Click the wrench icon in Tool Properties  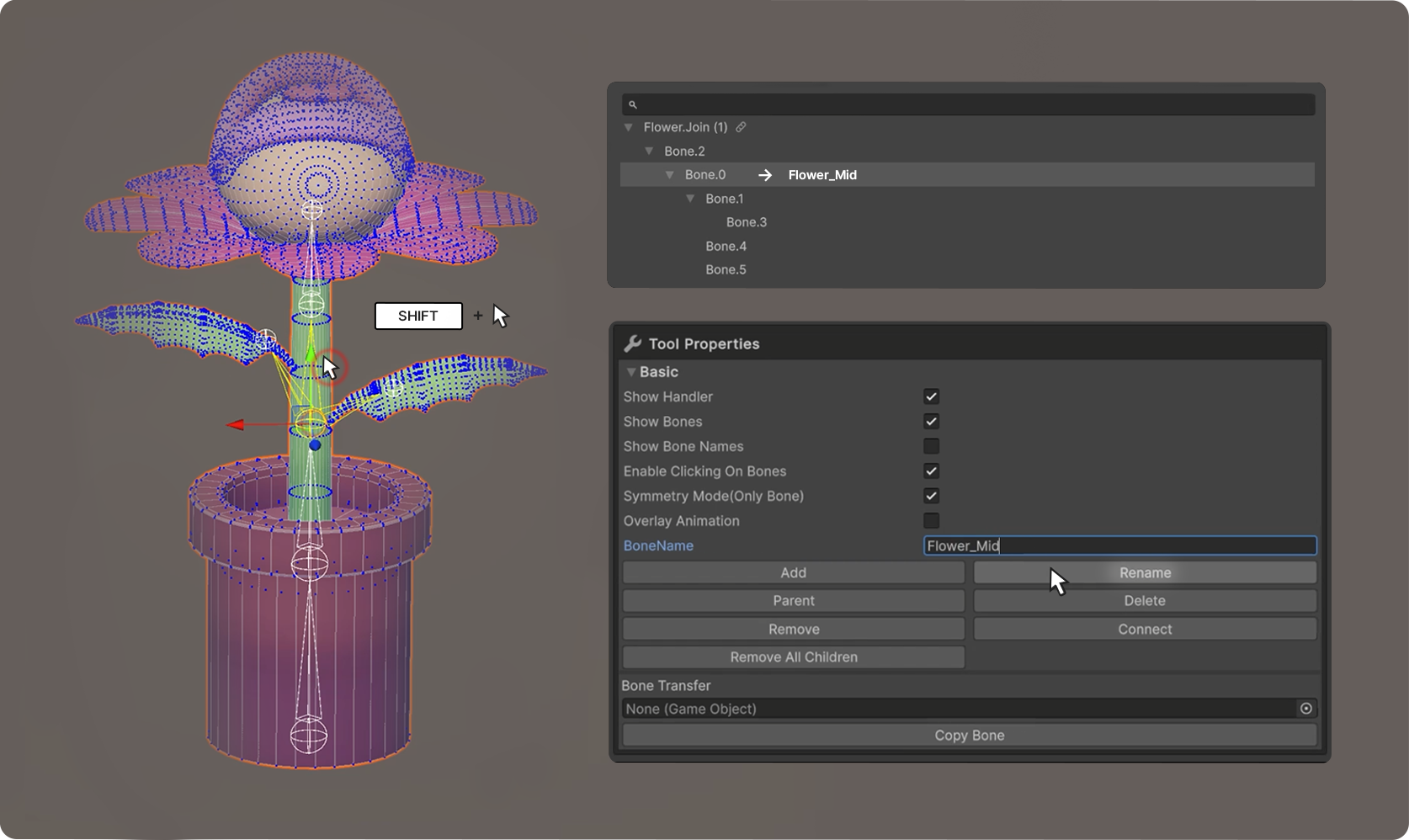[632, 343]
